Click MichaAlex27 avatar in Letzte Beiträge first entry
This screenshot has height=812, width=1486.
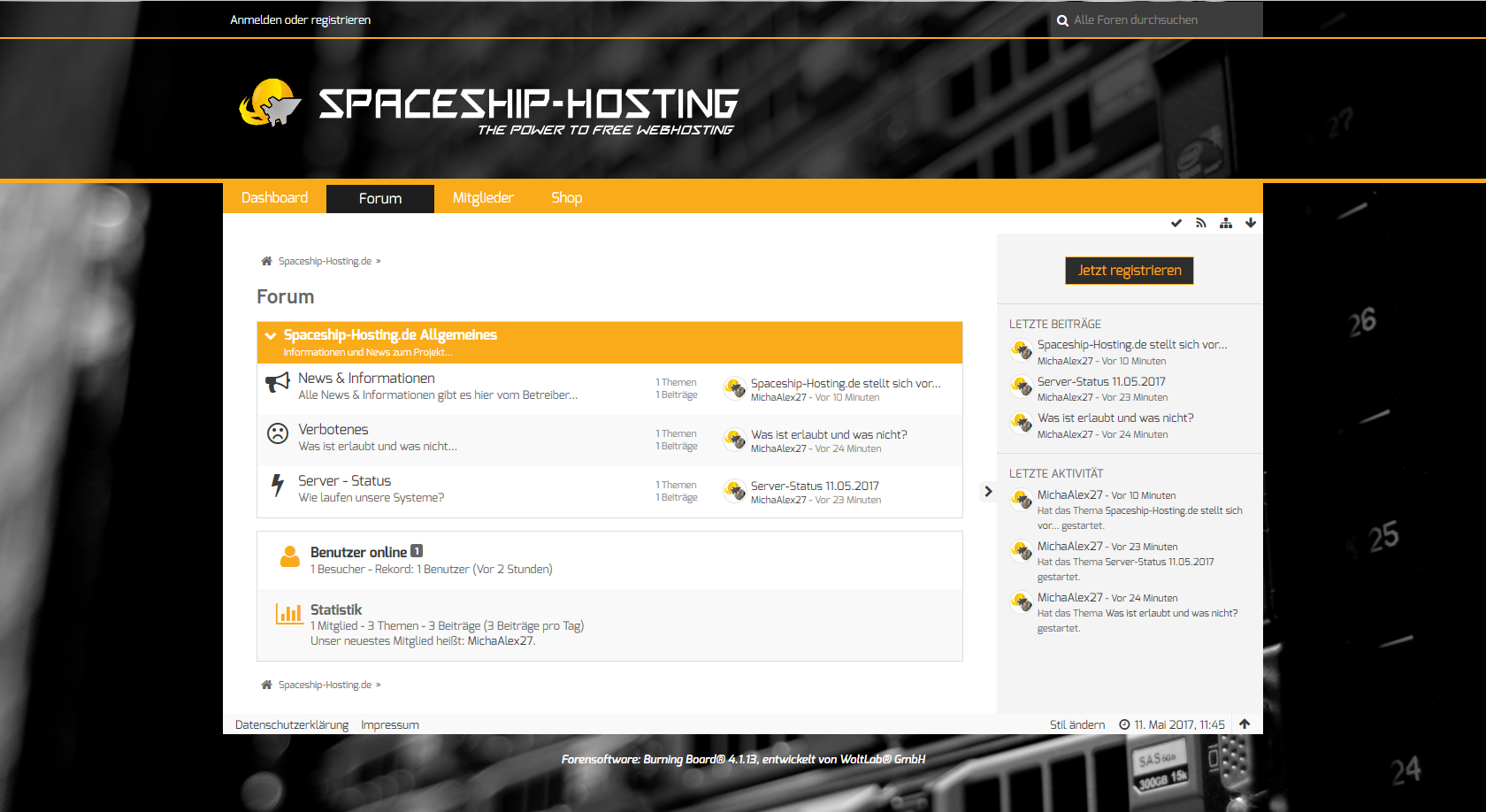coord(1022,351)
